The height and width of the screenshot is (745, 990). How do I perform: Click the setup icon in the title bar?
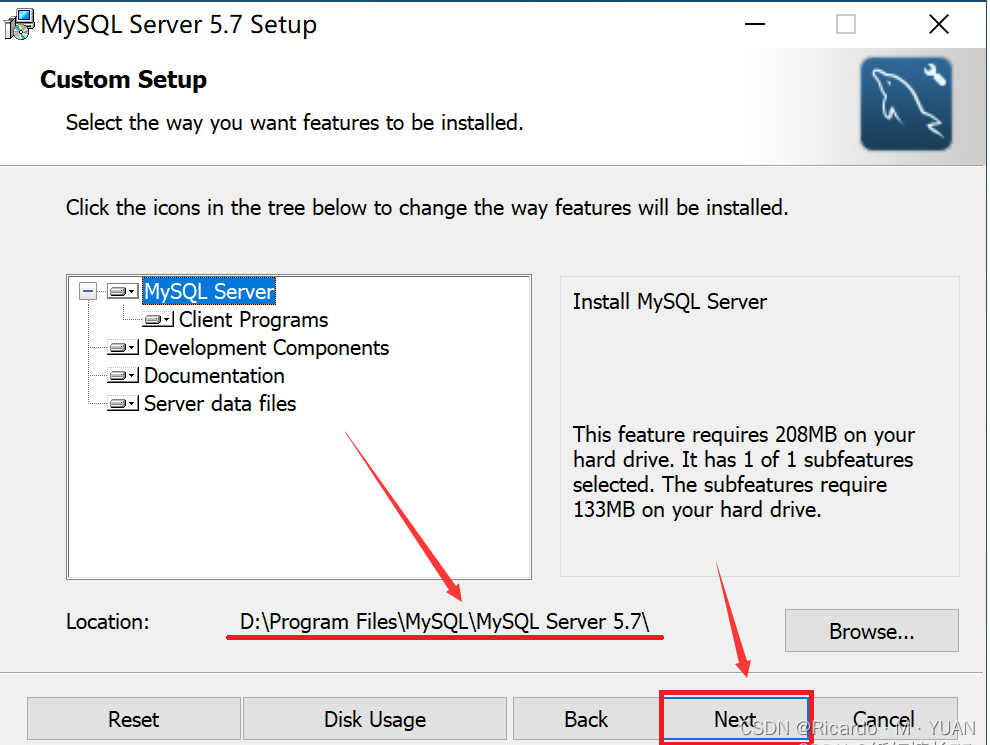tap(18, 23)
